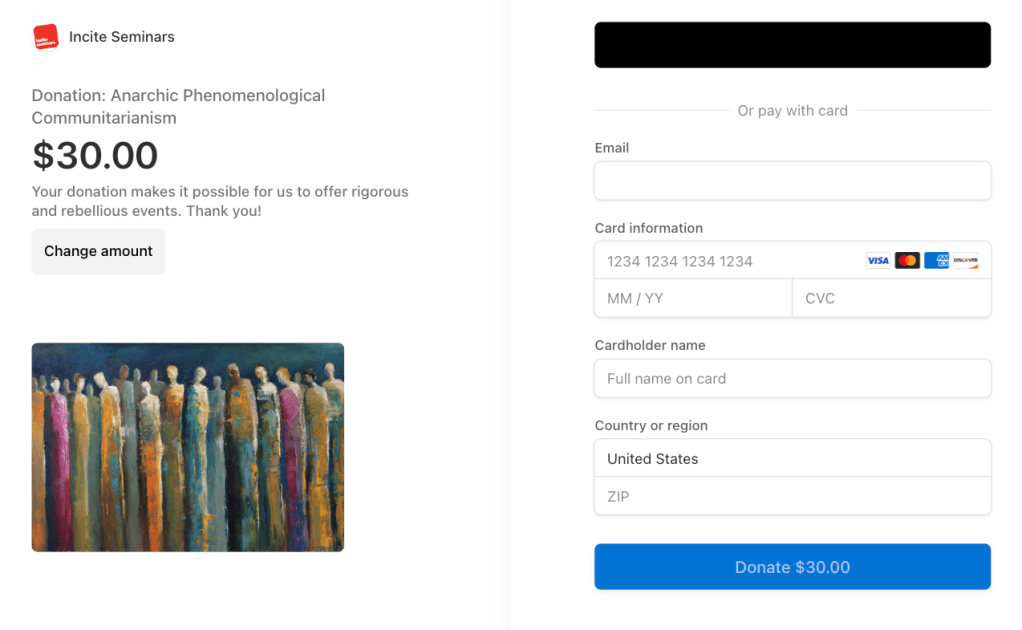Submit with the Donate $30.00 button
This screenshot has height=630, width=1022.
tap(792, 567)
